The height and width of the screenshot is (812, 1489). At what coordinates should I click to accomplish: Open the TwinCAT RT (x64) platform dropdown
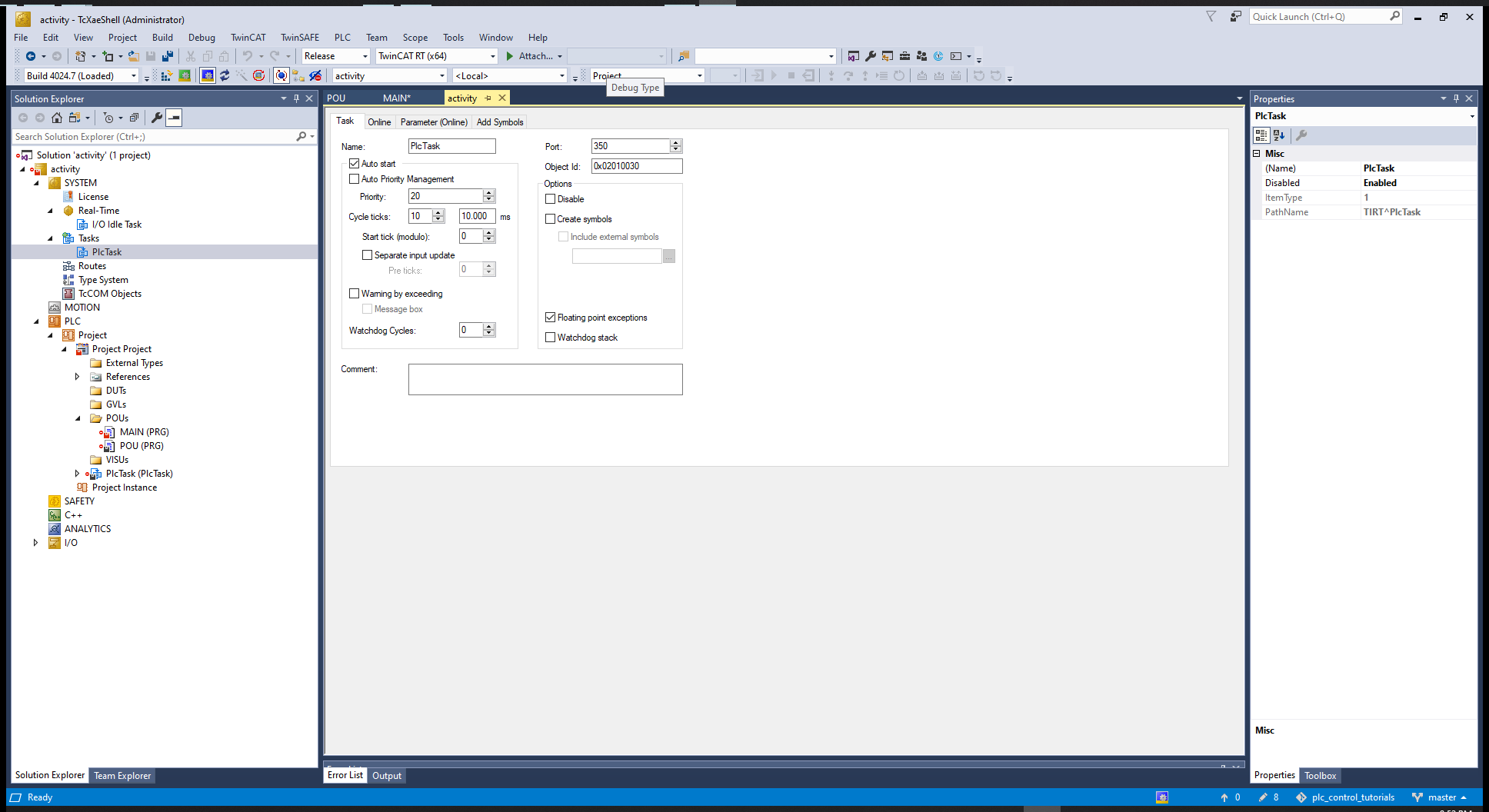coord(437,56)
